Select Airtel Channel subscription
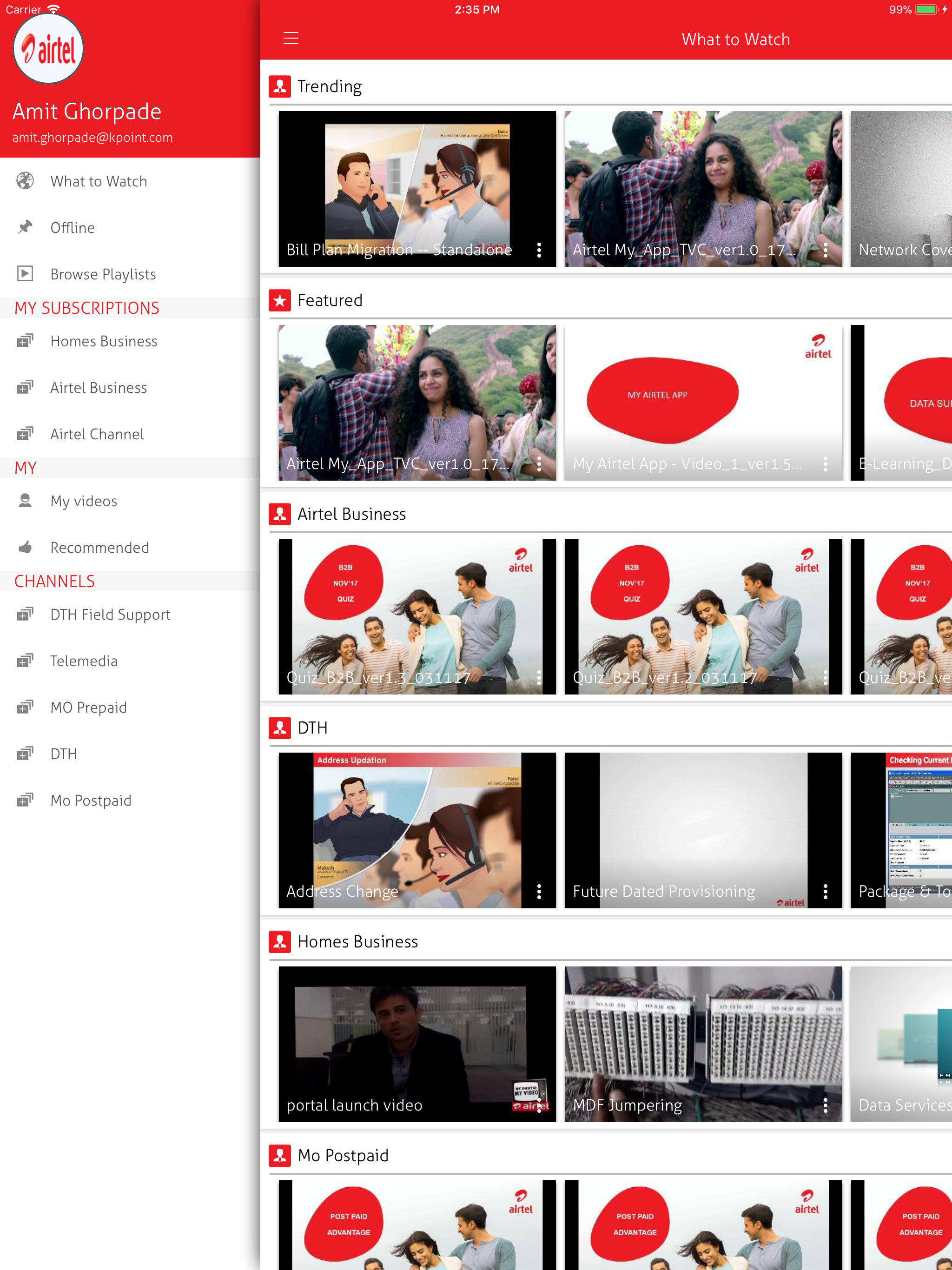The width and height of the screenshot is (952, 1270). pyautogui.click(x=130, y=434)
